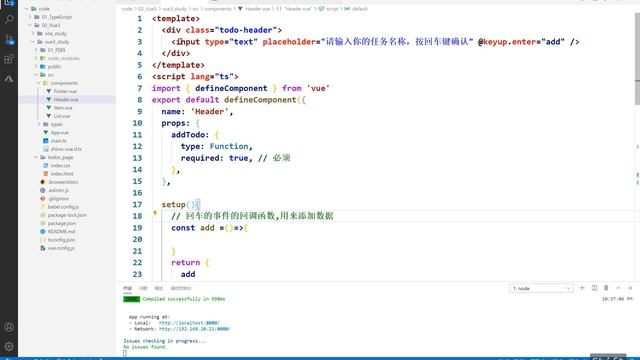Open .gitignore in the explorer
This screenshot has height=360, width=640.
coord(58,198)
